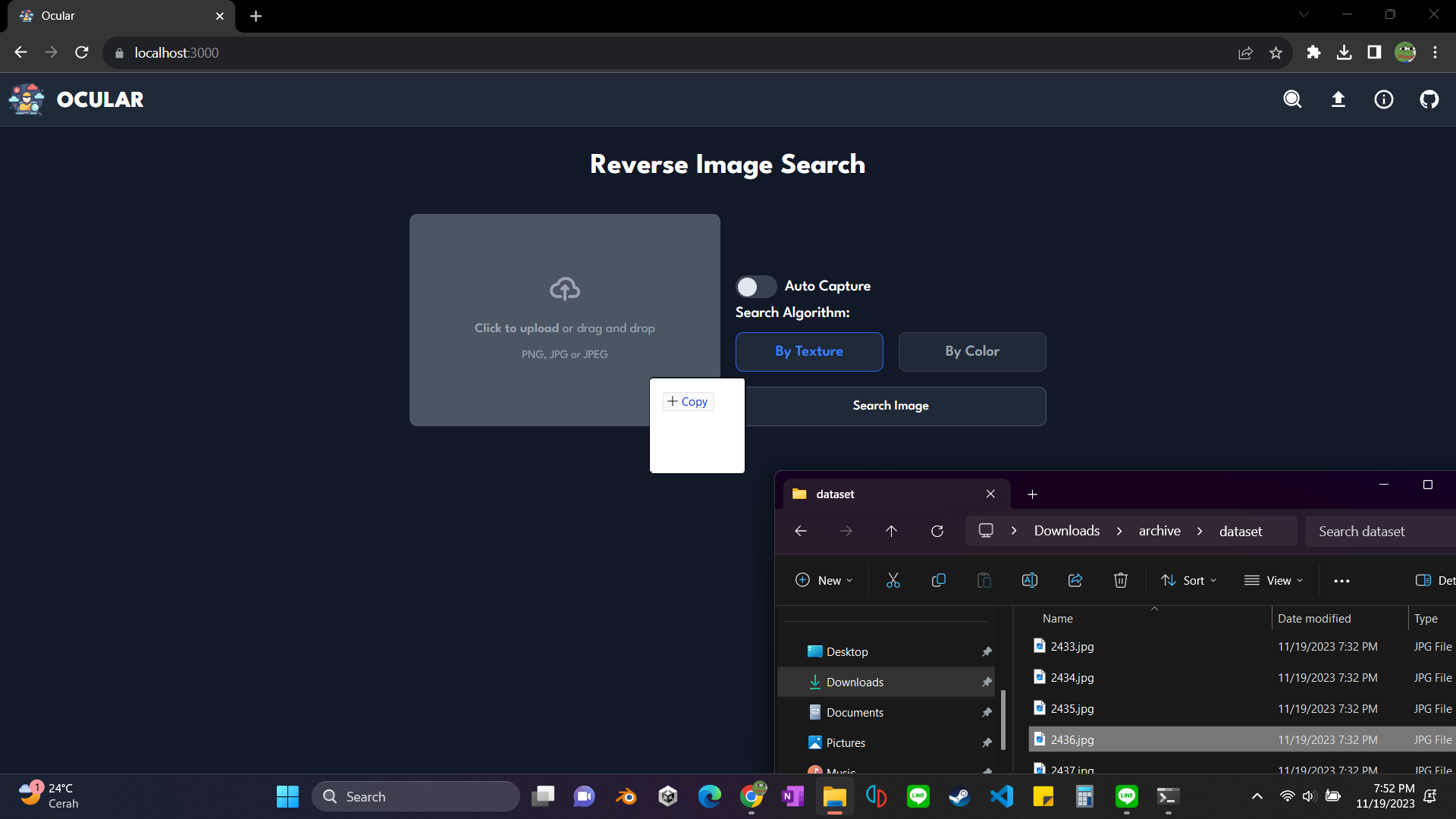Click the upload/share icon in navbar
The height and width of the screenshot is (819, 1456).
coord(1338,99)
